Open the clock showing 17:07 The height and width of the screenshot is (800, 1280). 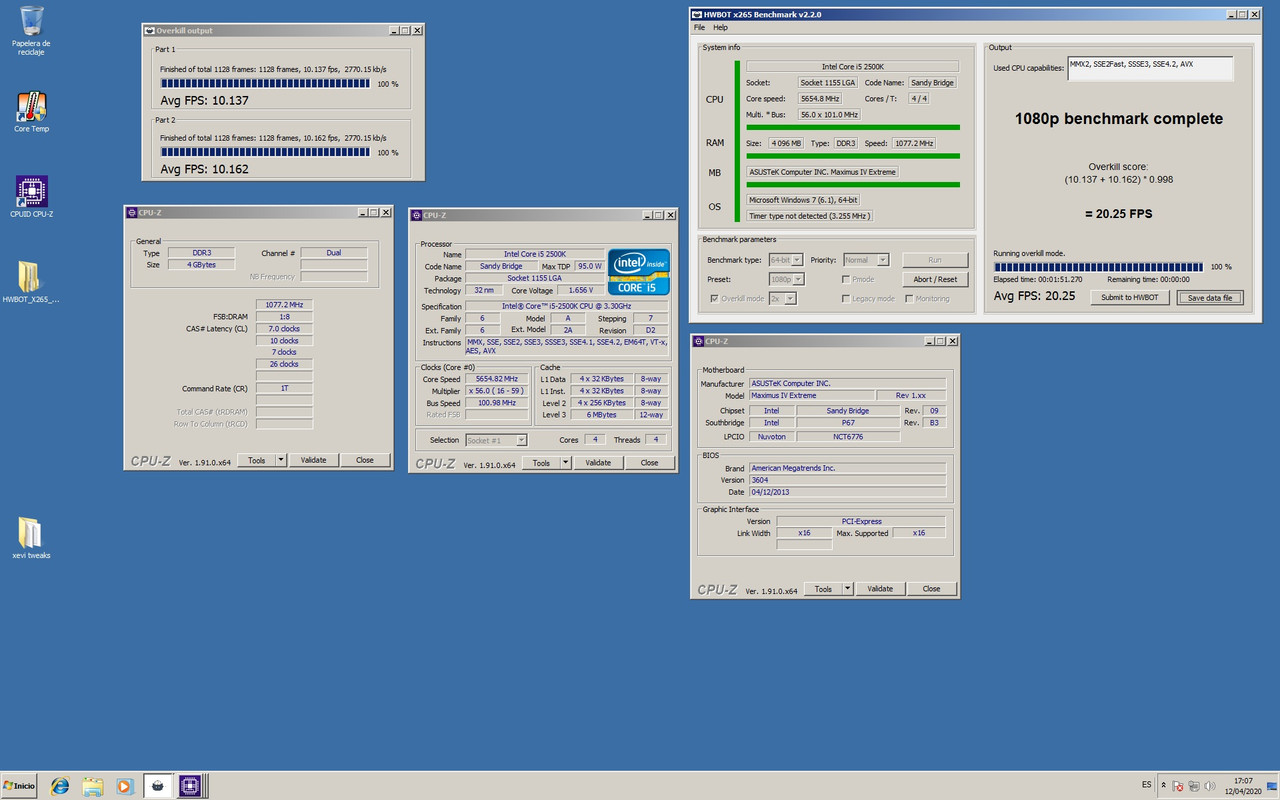1244,786
